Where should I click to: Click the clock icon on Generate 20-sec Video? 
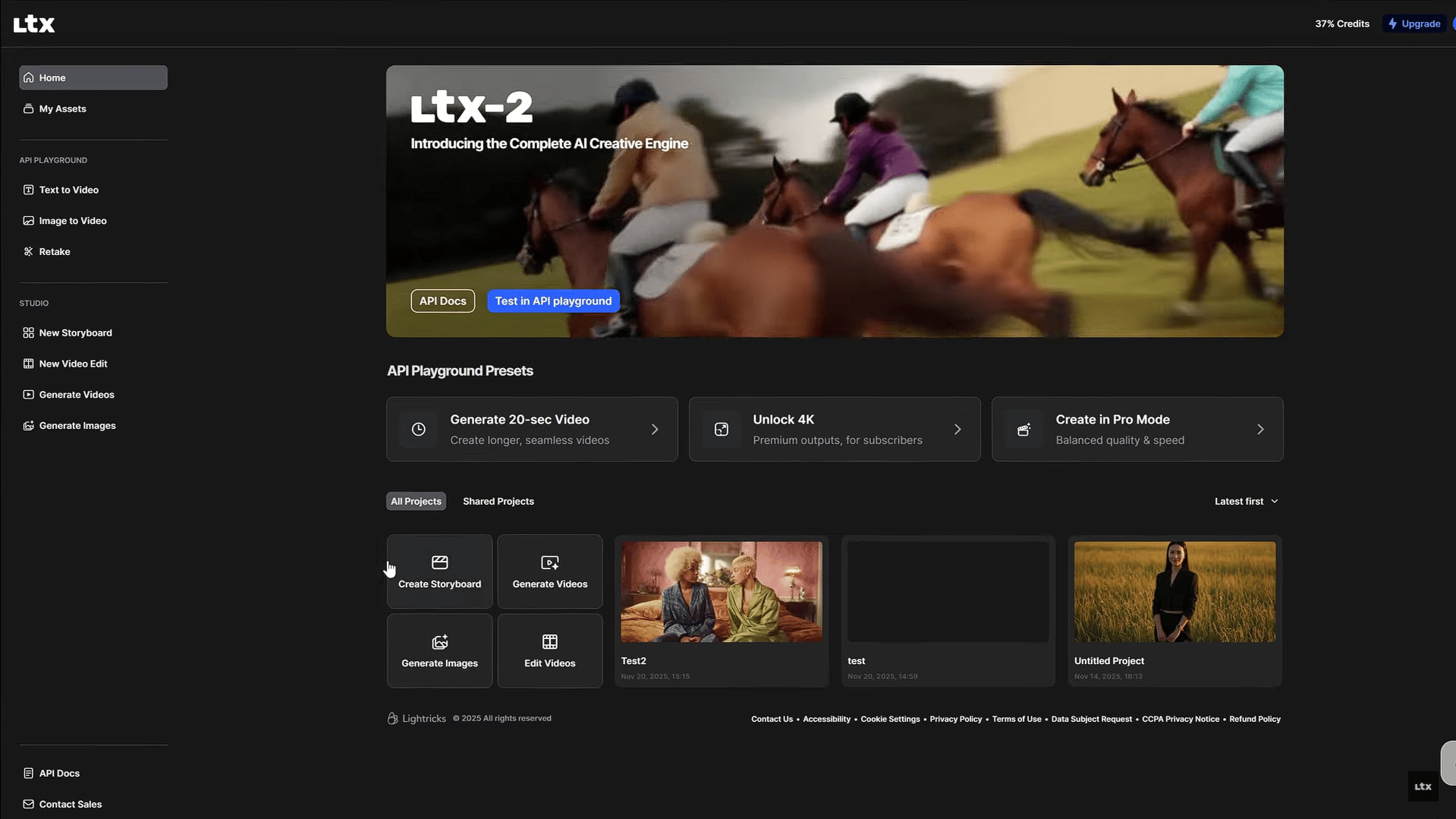[419, 430]
